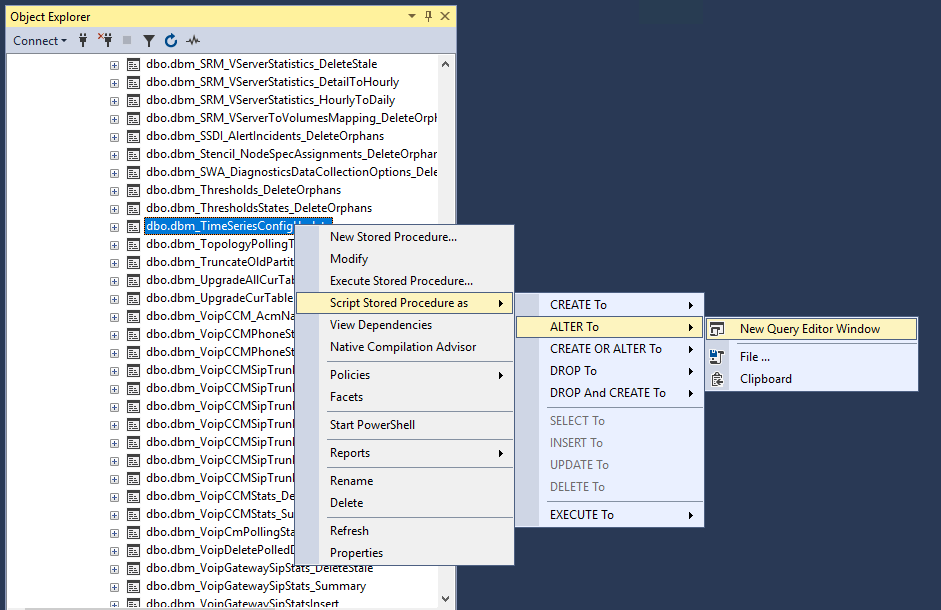The height and width of the screenshot is (610, 941).
Task: Click the Clipboard icon in submenu
Action: (x=717, y=379)
